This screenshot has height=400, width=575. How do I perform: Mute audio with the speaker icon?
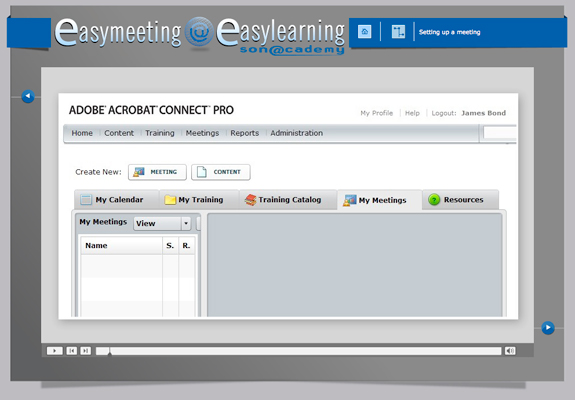coord(510,351)
